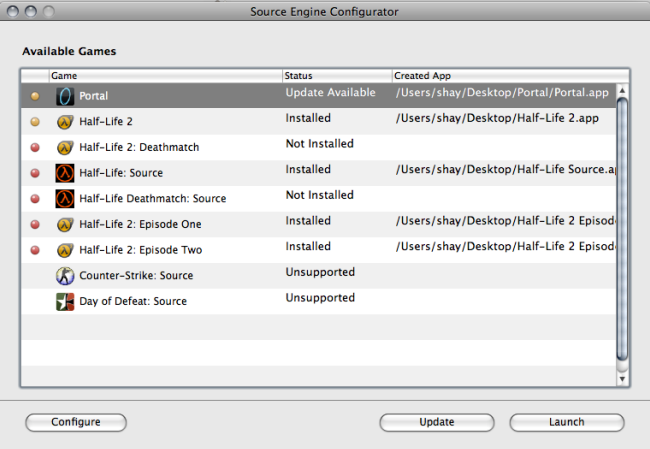
Task: Select Half-Life 2: Deathmatch text
Action: [x=139, y=147]
